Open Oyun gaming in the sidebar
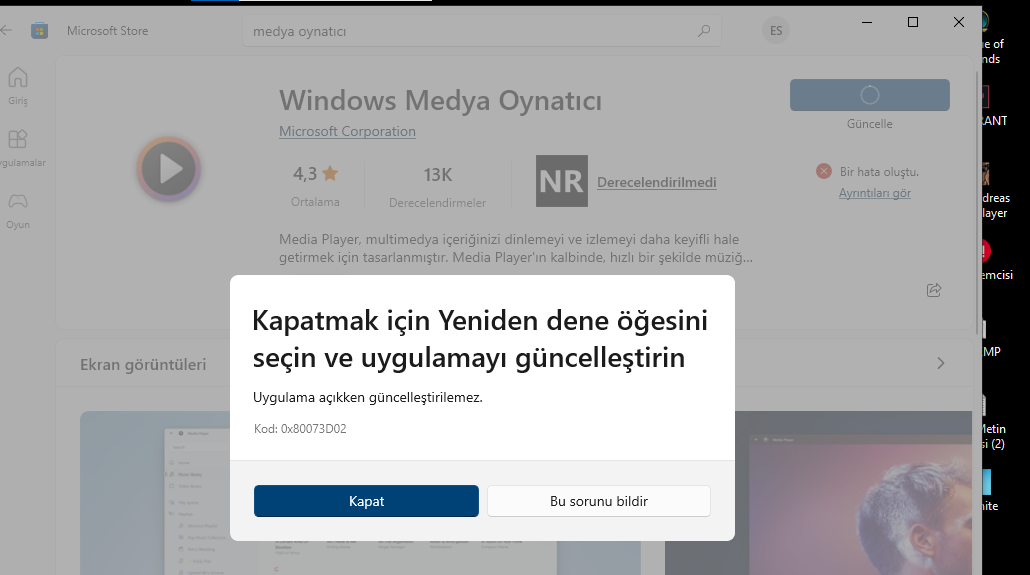Screen dimensions: 1030x575 coord(18,210)
